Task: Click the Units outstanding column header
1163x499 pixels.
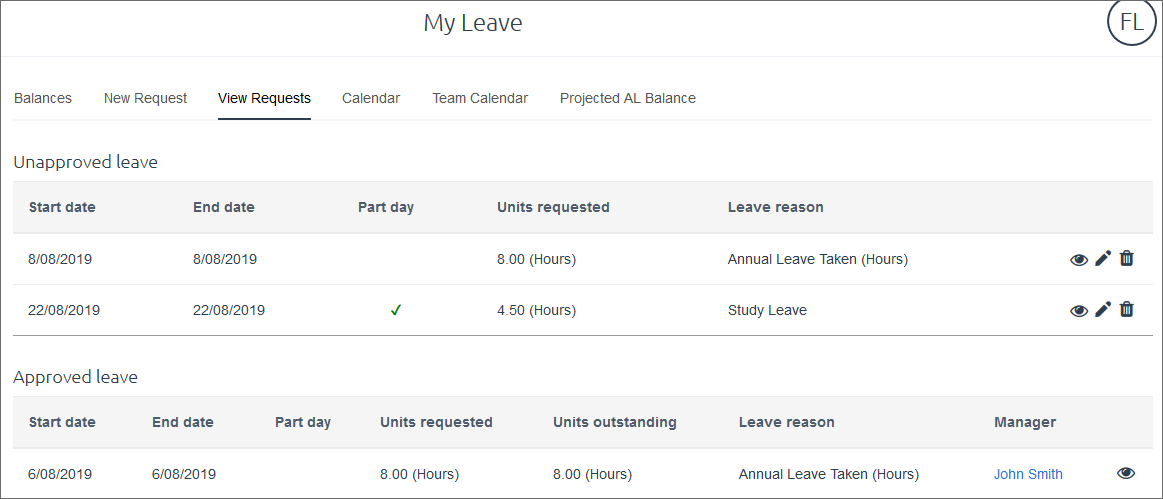Action: (615, 422)
